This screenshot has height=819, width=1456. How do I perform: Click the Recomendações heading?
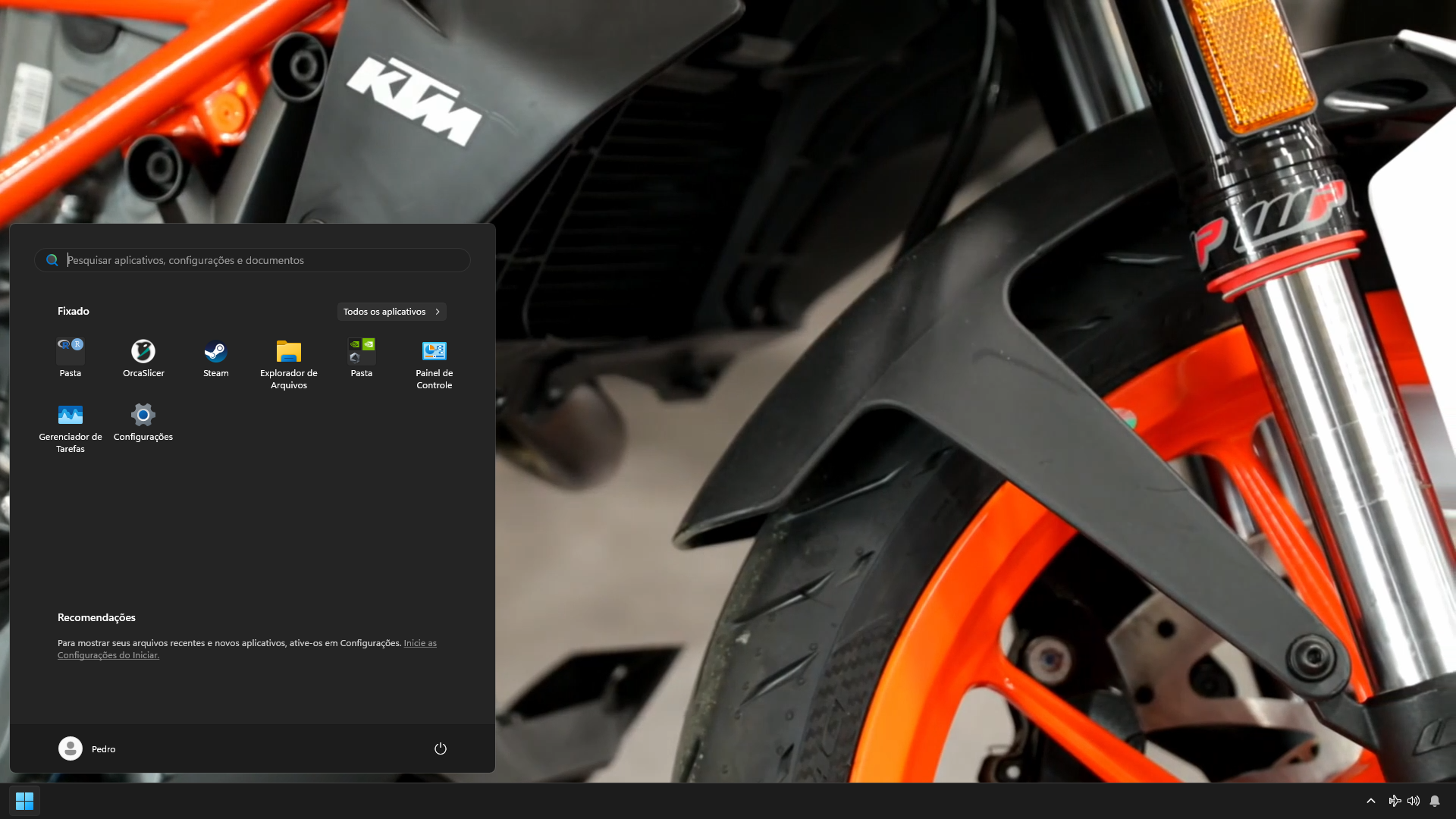(96, 617)
